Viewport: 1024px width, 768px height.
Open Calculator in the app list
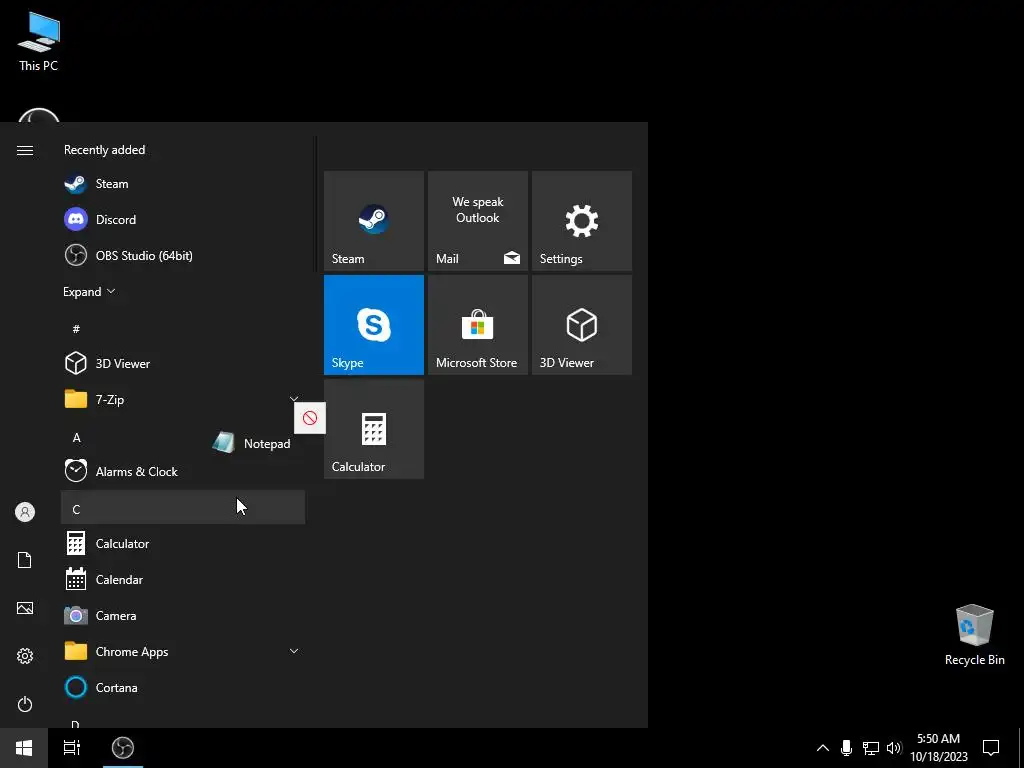(183, 543)
